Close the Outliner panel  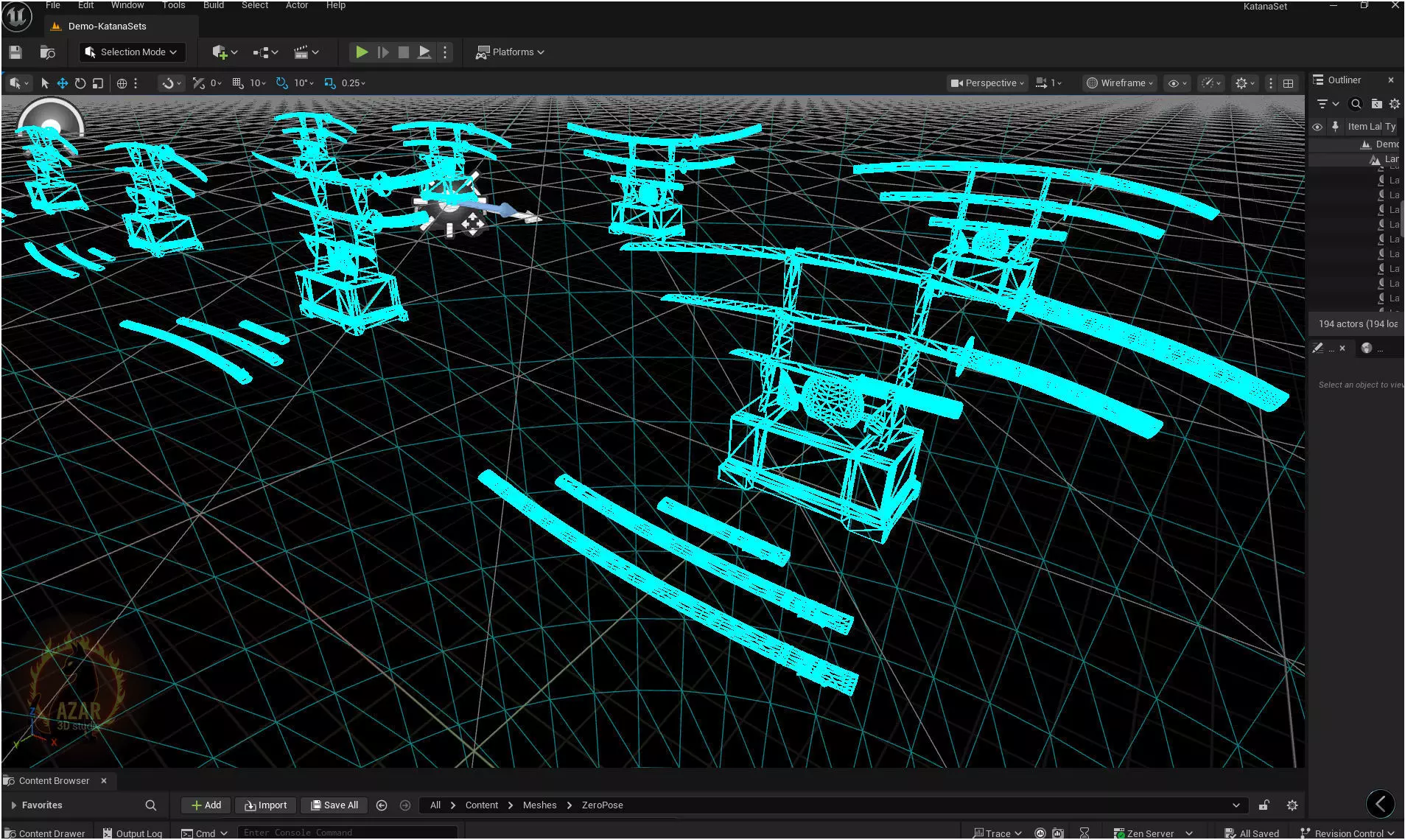pyautogui.click(x=1391, y=80)
